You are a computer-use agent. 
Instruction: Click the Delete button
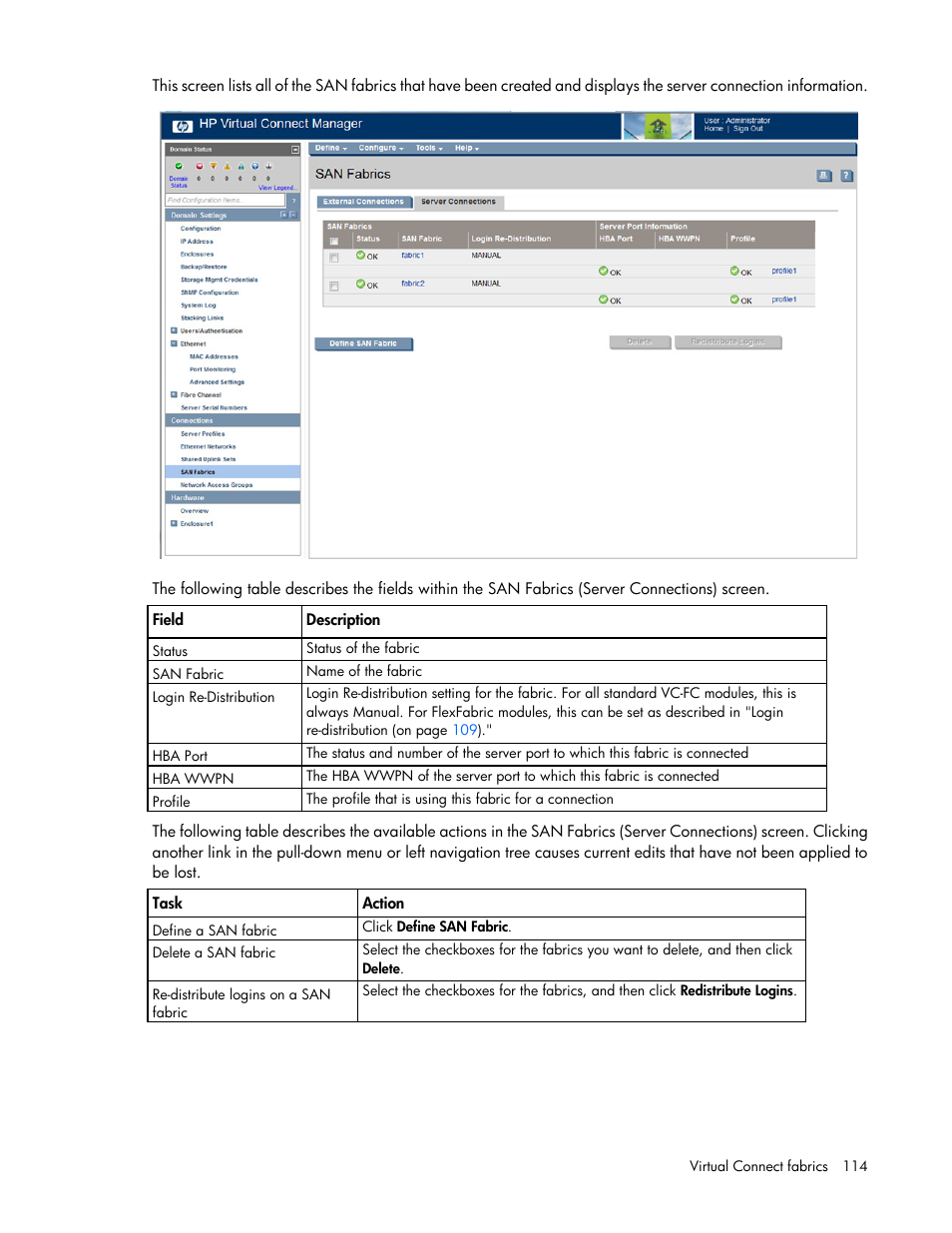640,341
